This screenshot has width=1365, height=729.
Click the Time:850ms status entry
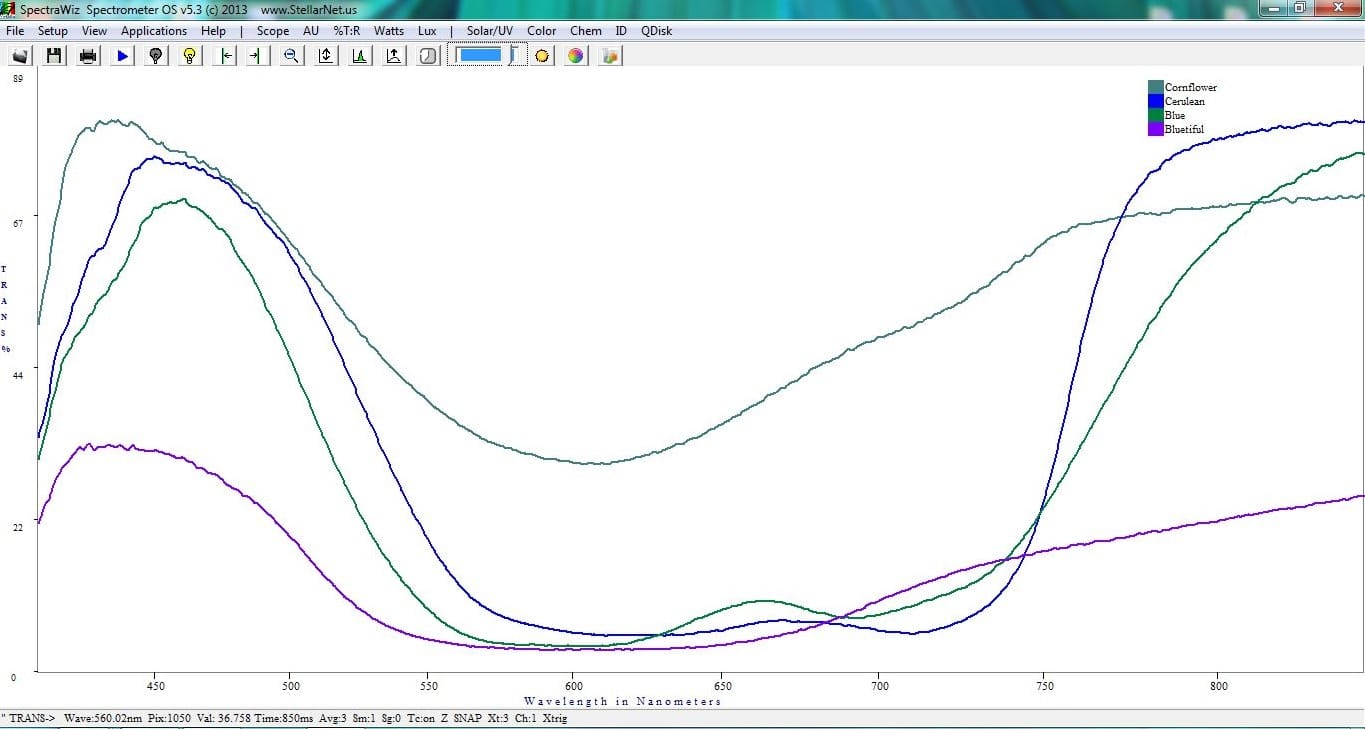(282, 718)
